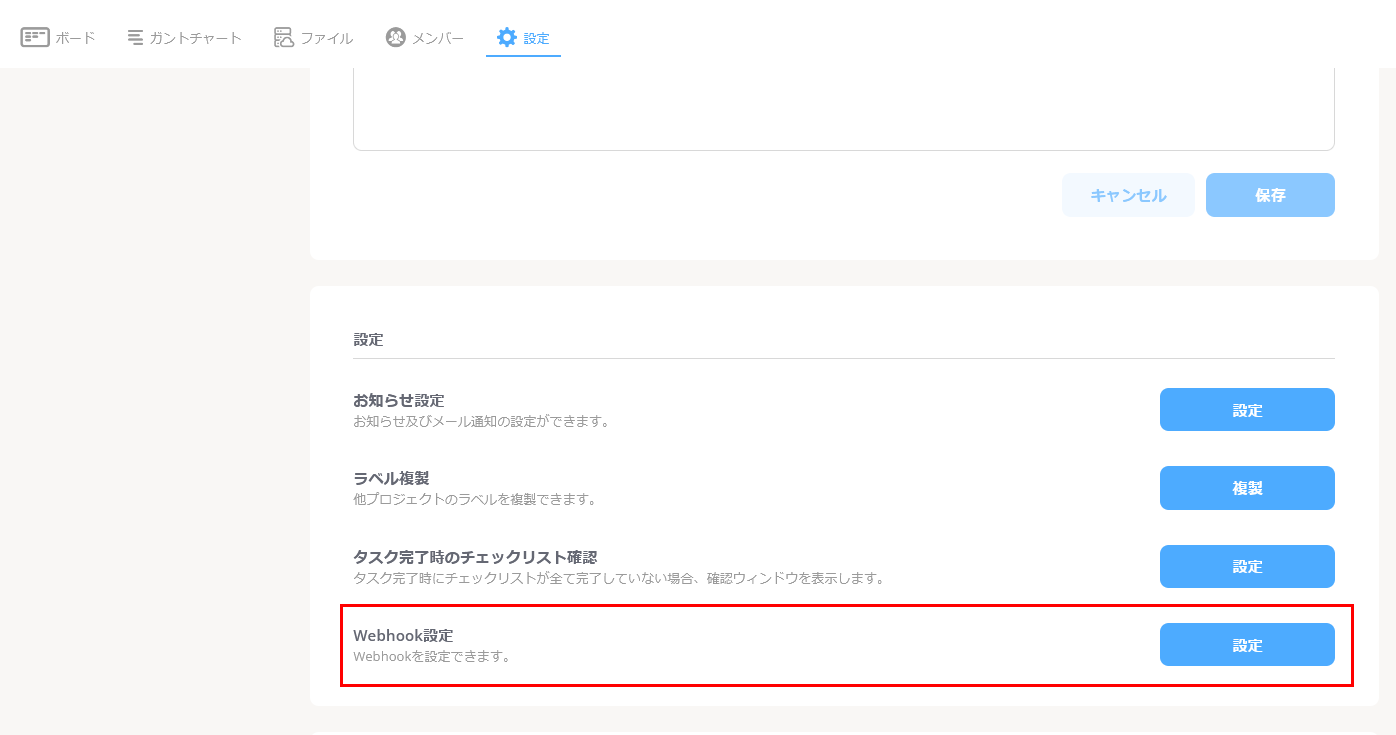Open お知らせ設定 with its 設定 button

(x=1247, y=410)
